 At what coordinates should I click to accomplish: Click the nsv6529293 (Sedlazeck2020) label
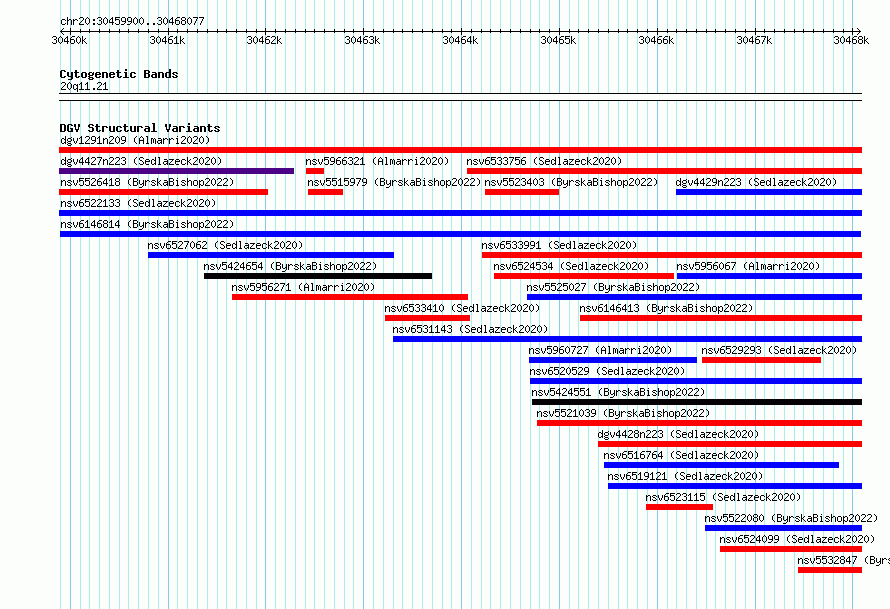(x=779, y=350)
